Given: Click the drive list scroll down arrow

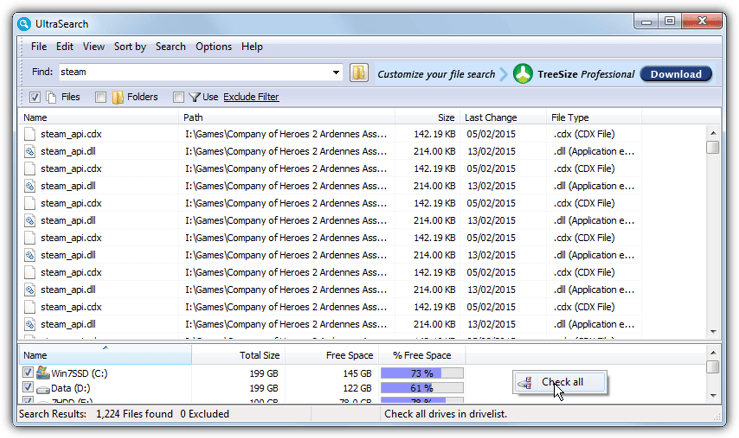Looking at the screenshot, I should tap(713, 395).
